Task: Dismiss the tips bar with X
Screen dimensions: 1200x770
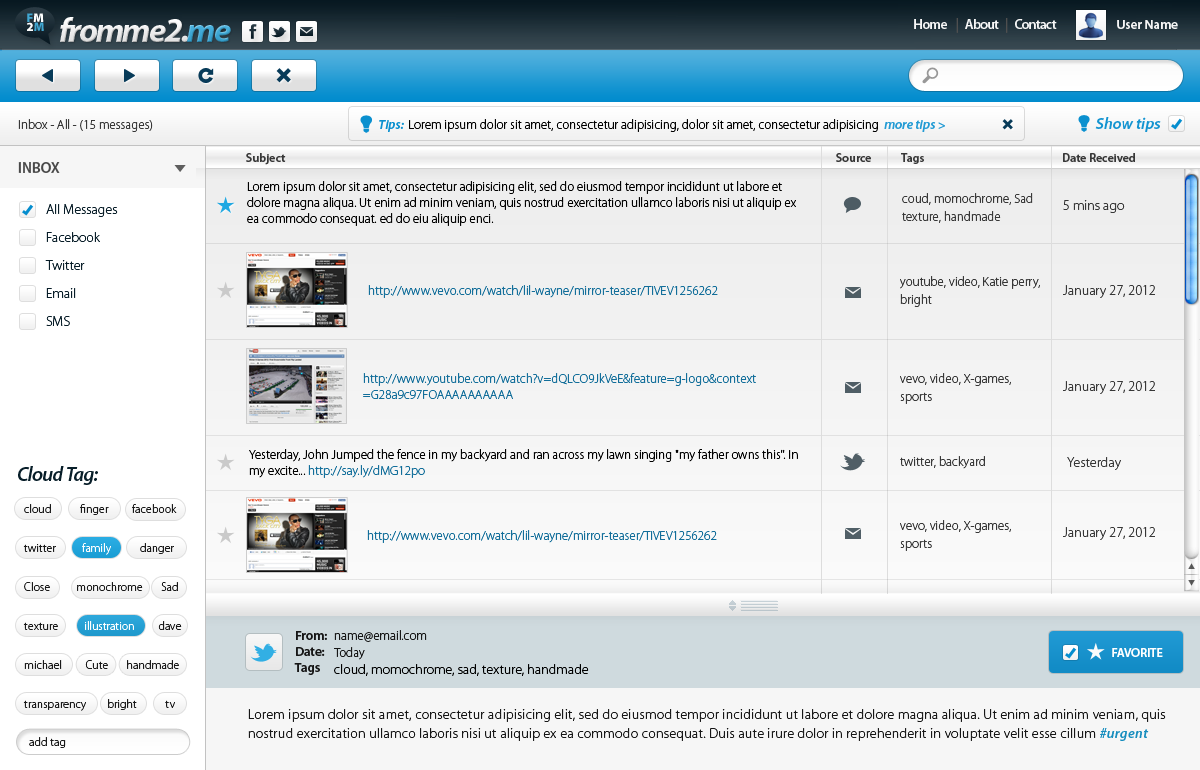Action: pyautogui.click(x=1007, y=124)
